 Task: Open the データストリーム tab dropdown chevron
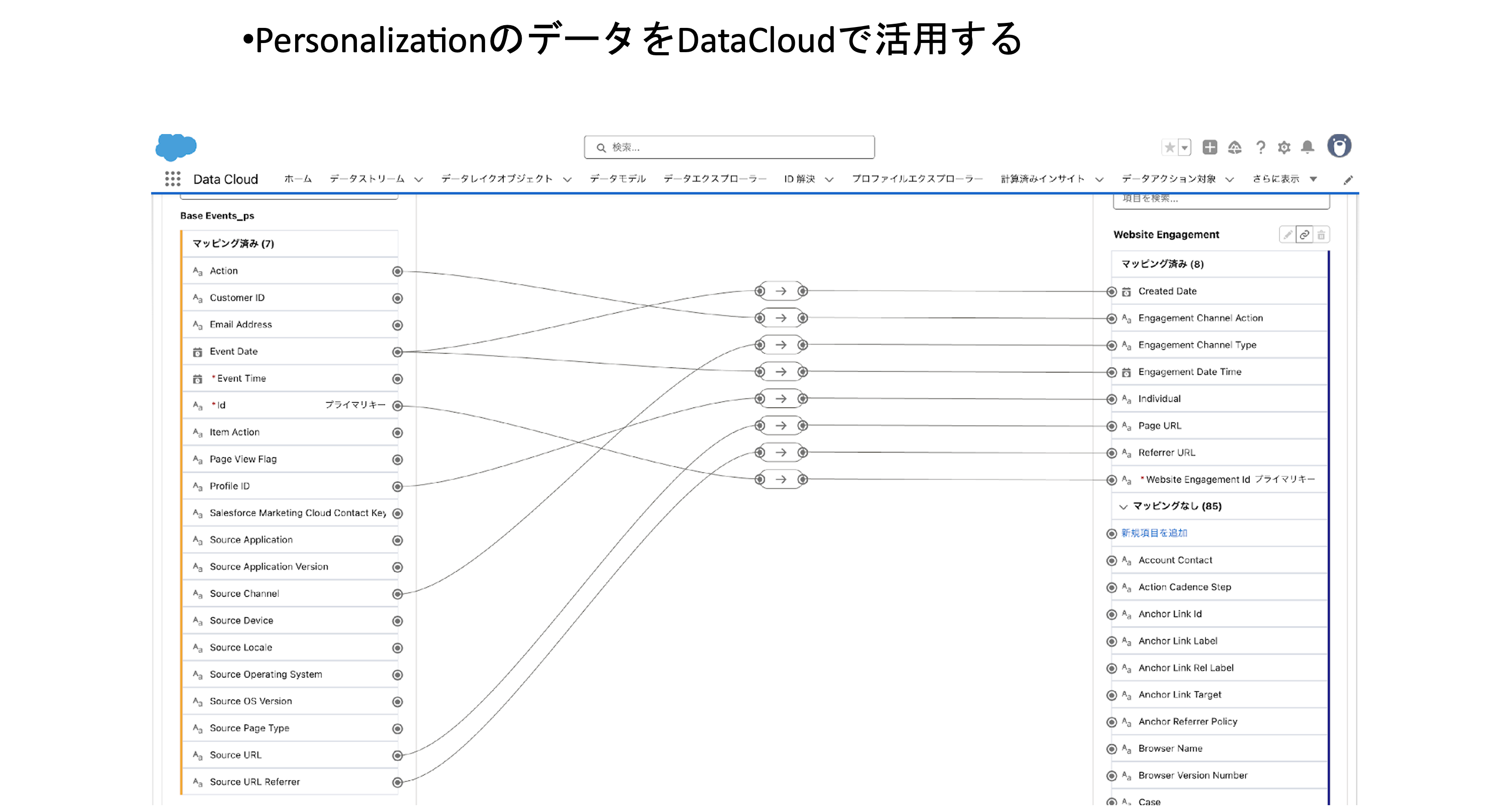pyautogui.click(x=418, y=180)
